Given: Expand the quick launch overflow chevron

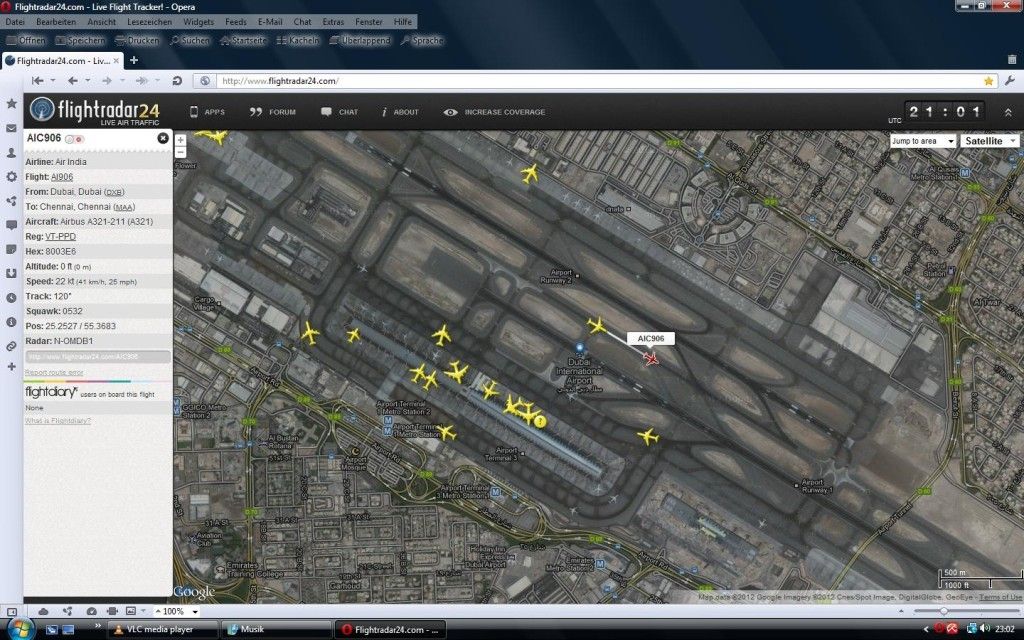Looking at the screenshot, I should (98, 626).
